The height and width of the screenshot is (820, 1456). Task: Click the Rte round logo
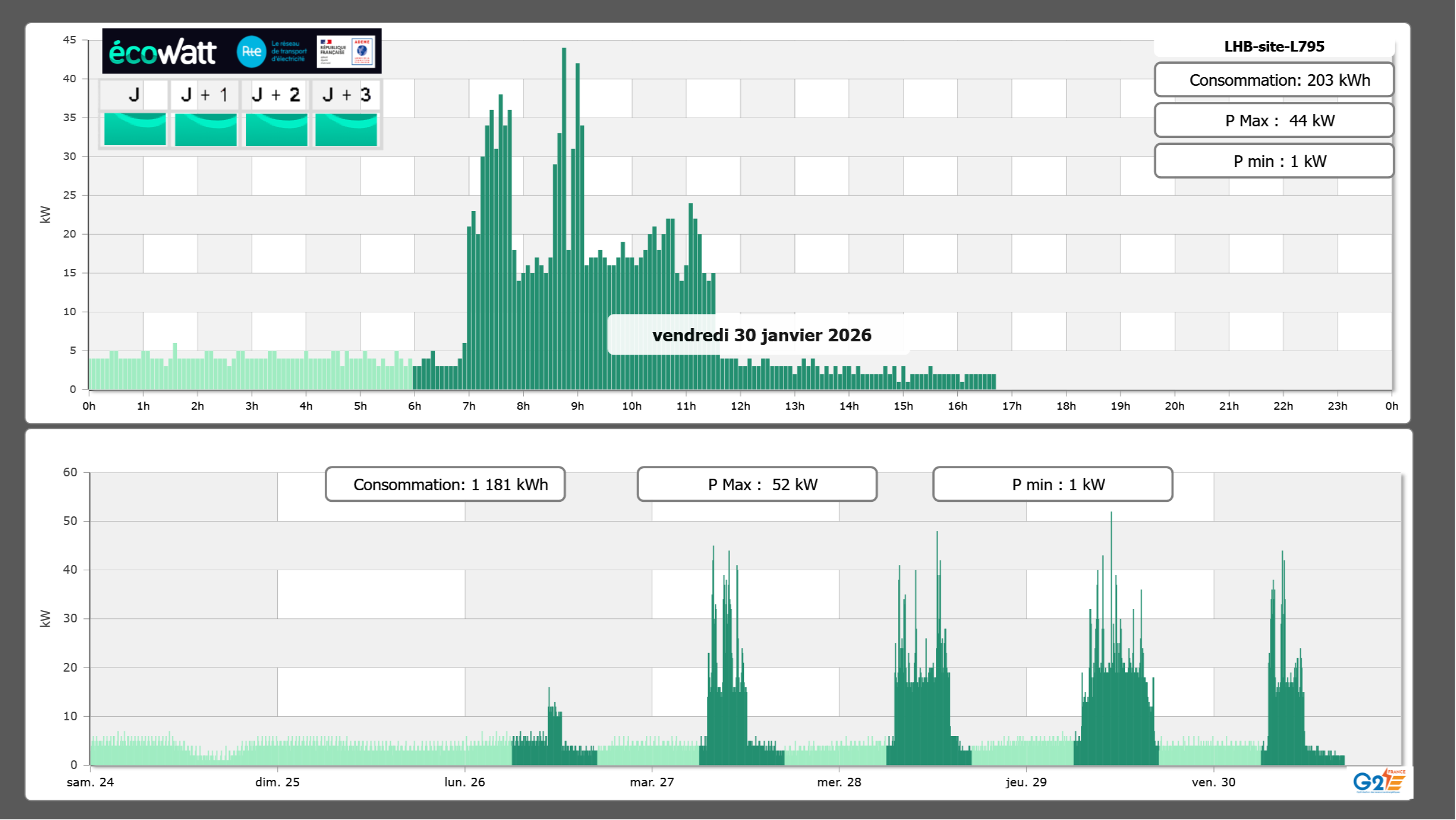coord(251,52)
